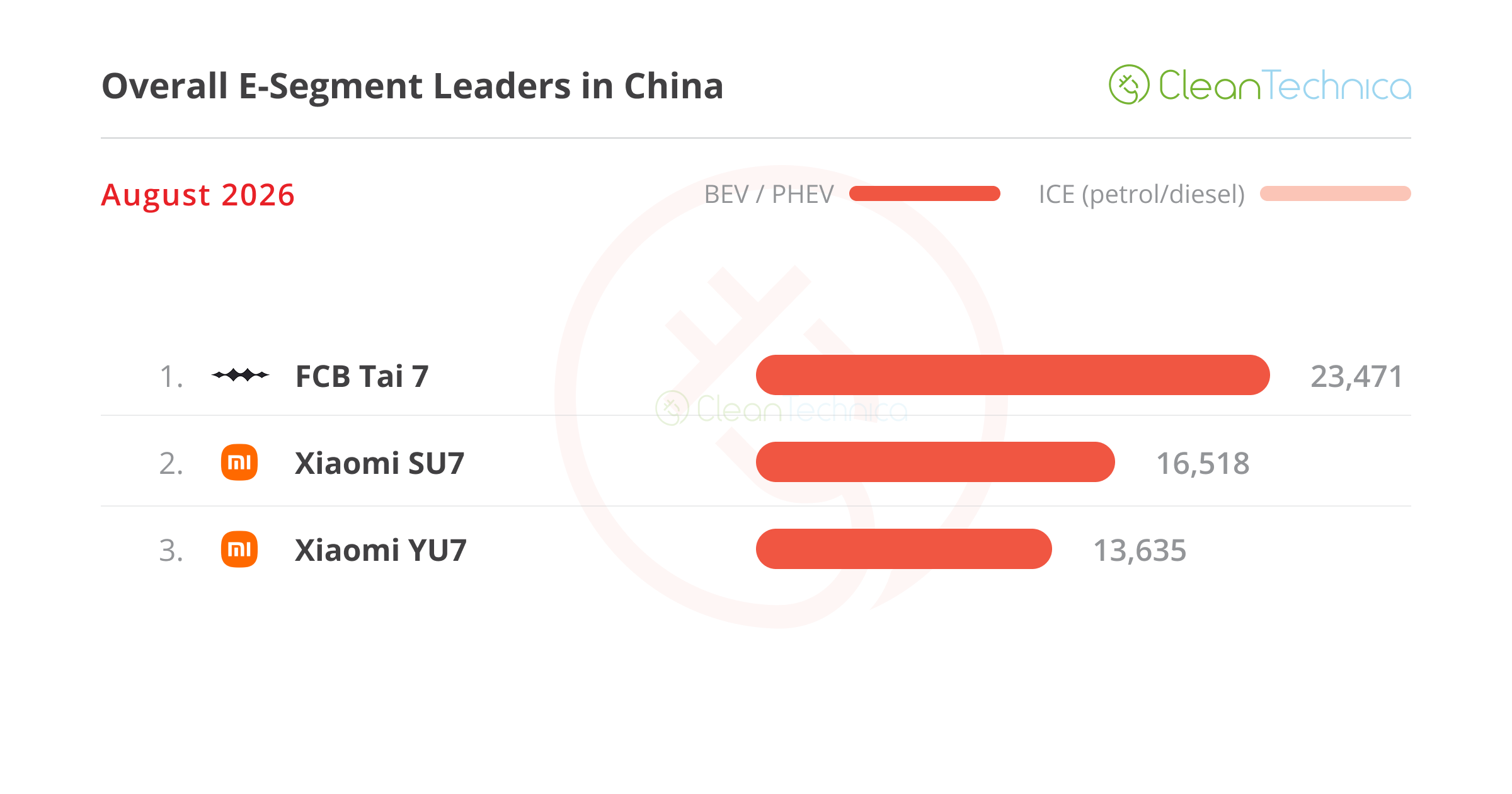Click the FCB Tai 7 model name
The image size is (1512, 794).
tap(362, 376)
